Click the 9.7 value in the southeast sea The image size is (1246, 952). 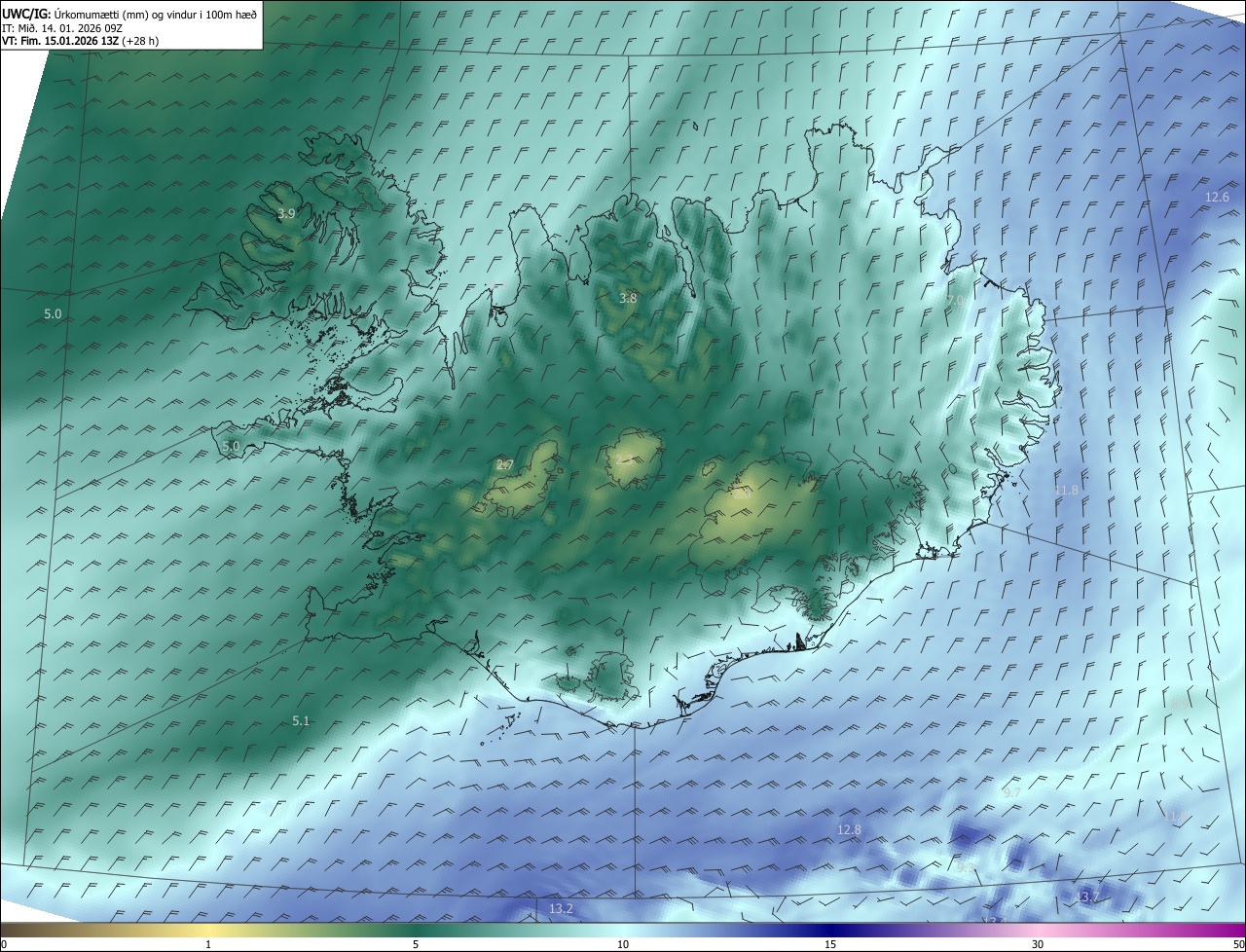(x=1011, y=793)
